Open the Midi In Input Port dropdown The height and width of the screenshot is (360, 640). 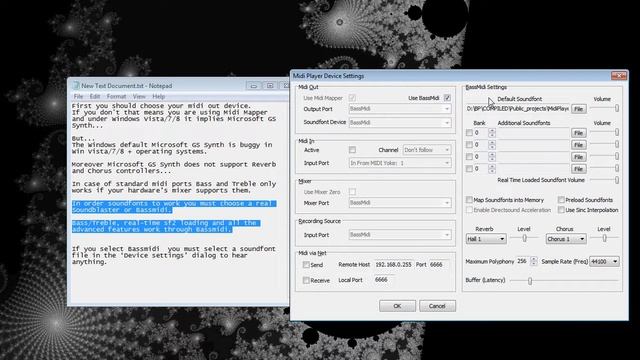pyautogui.click(x=400, y=163)
